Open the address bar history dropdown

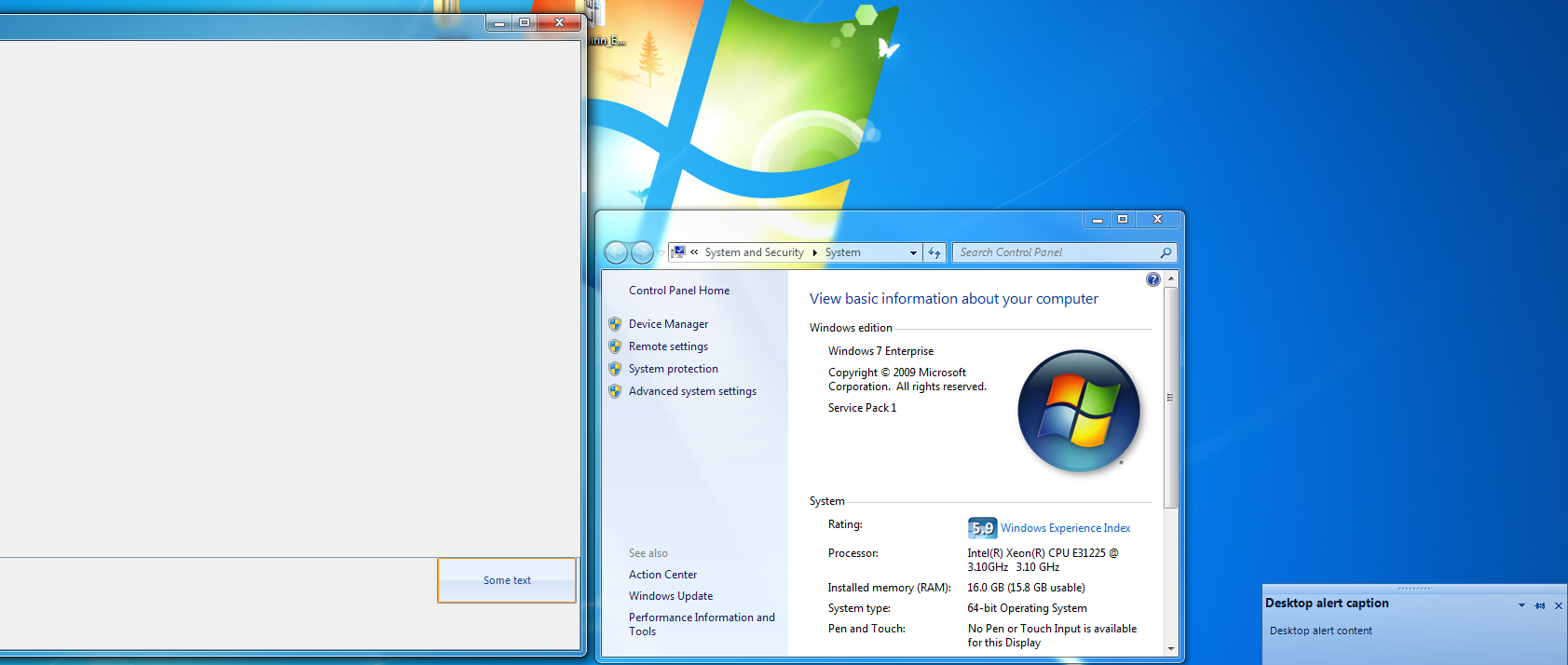tap(913, 252)
